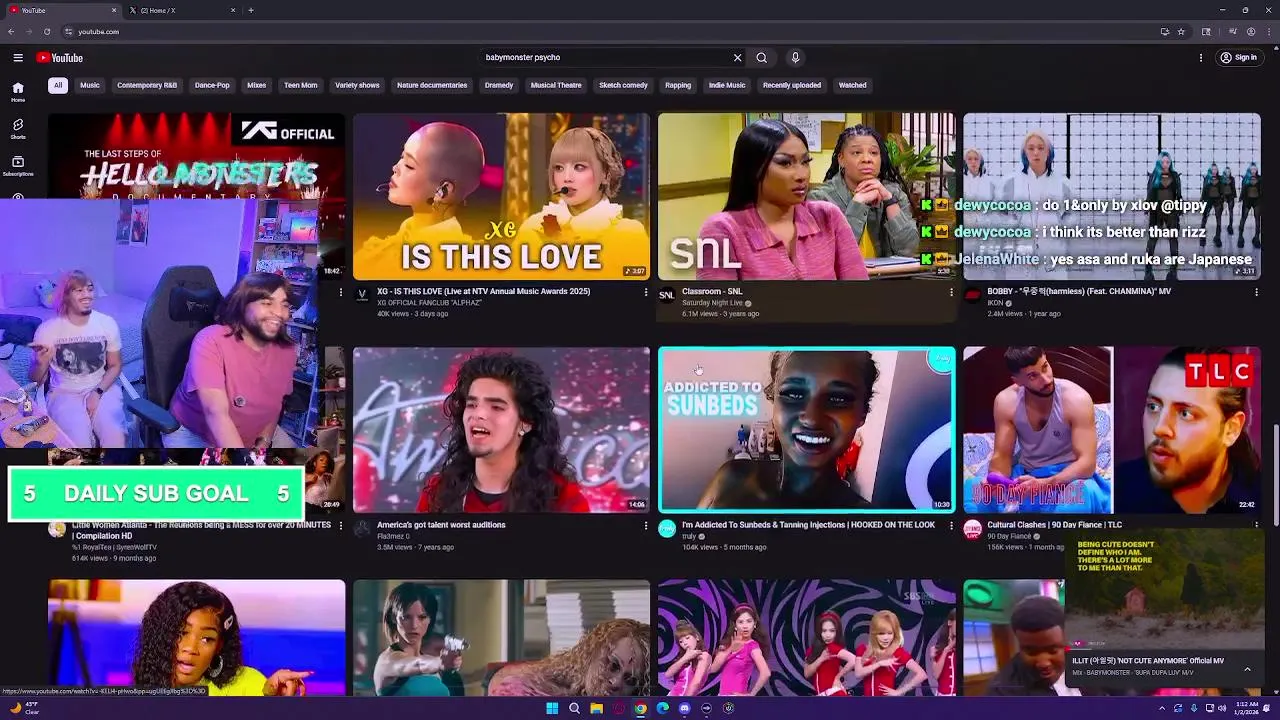Open Discord from the taskbar
The image size is (1280, 720).
click(684, 708)
